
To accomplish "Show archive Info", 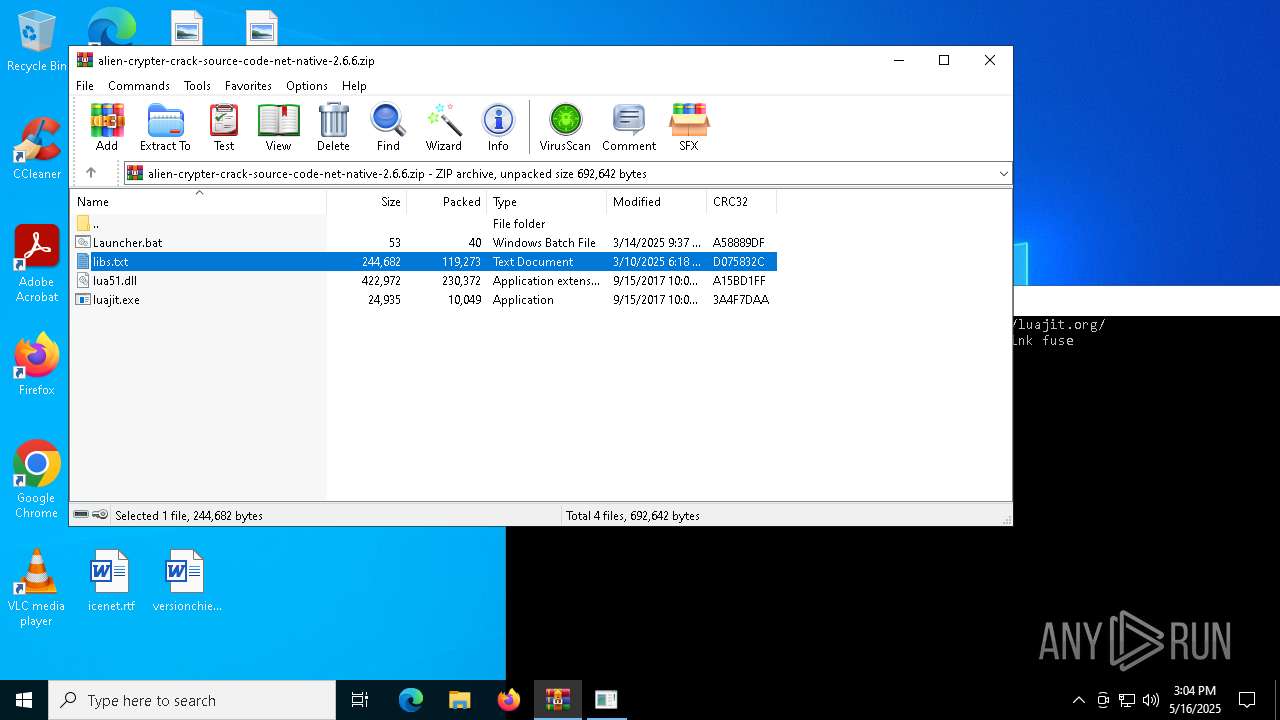I will [x=498, y=127].
